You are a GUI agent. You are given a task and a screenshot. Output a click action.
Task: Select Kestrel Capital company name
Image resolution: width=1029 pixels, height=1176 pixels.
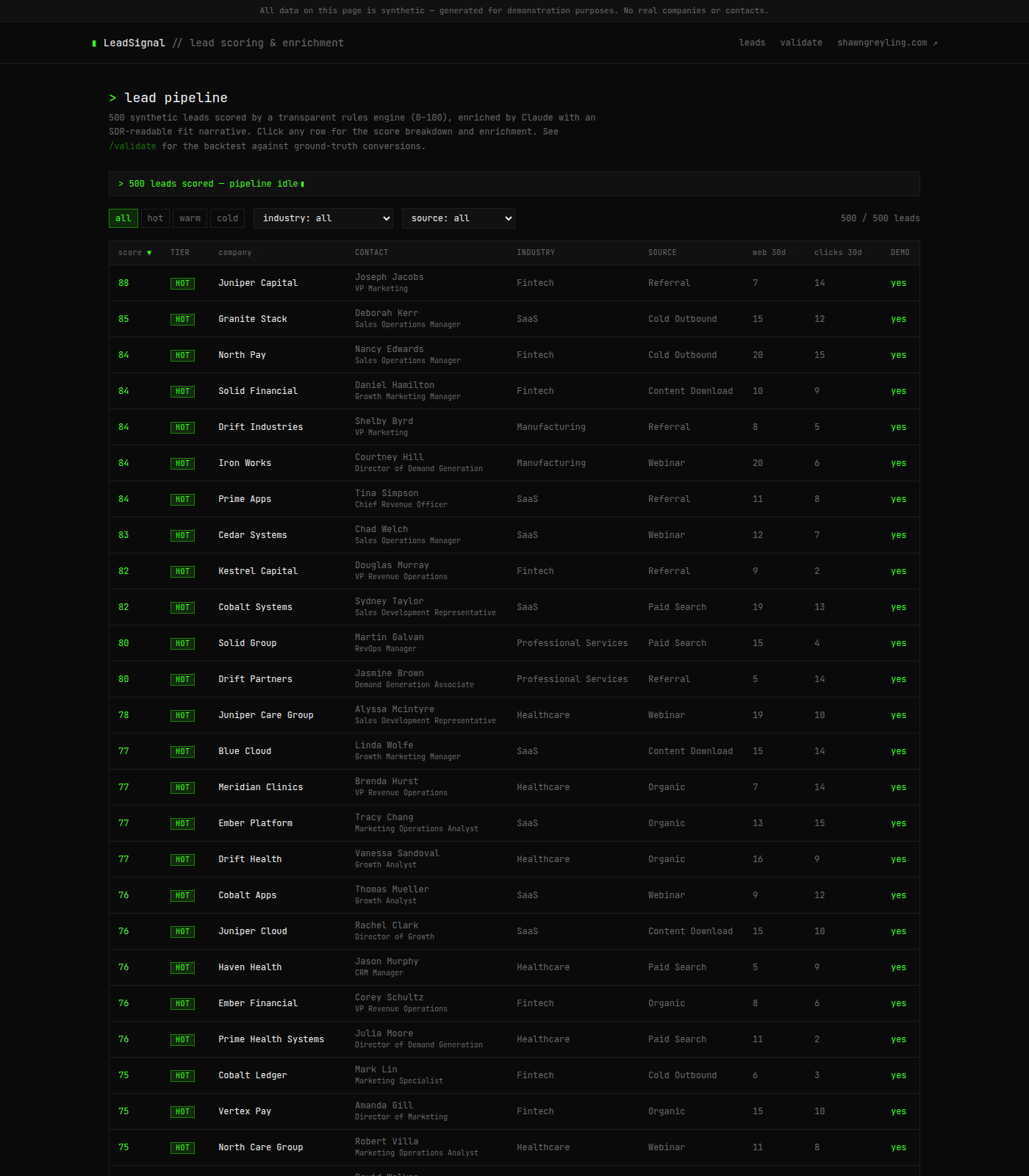point(258,571)
